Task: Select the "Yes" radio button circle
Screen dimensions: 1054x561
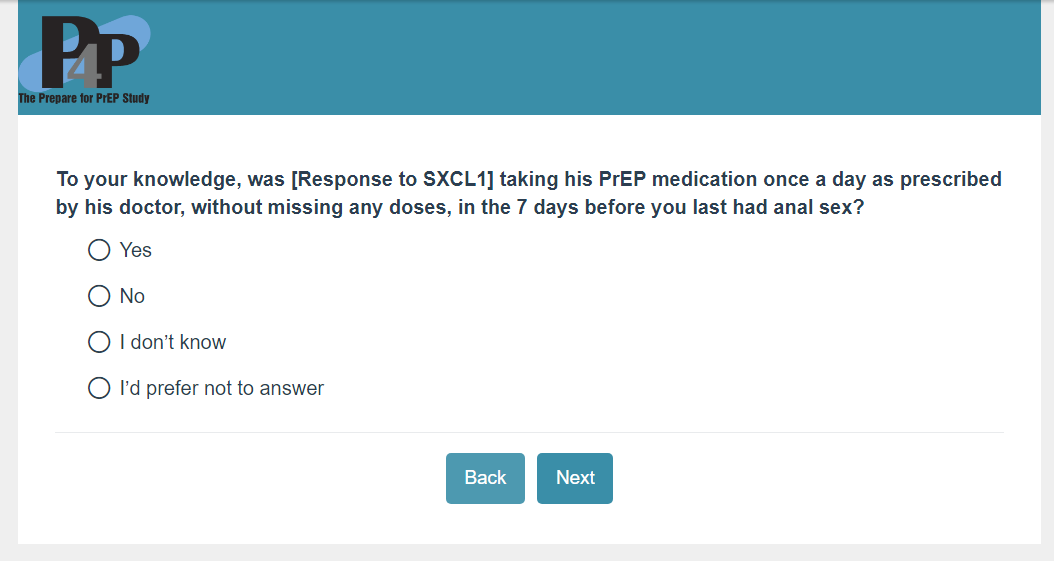Action: 99,250
